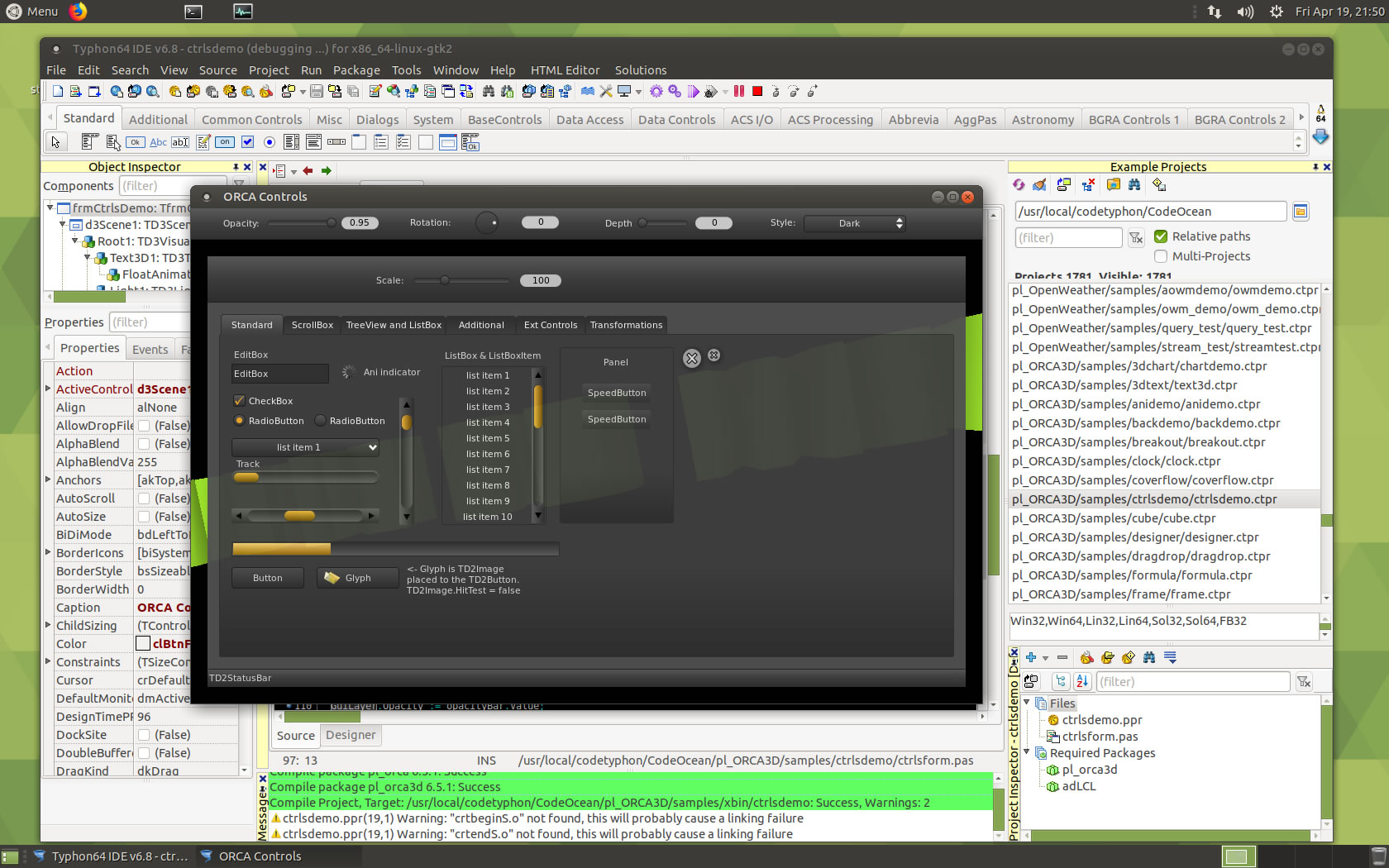Open the dropdown arrow beside the Add plus icon
Image resolution: width=1389 pixels, height=868 pixels.
pos(1045,658)
